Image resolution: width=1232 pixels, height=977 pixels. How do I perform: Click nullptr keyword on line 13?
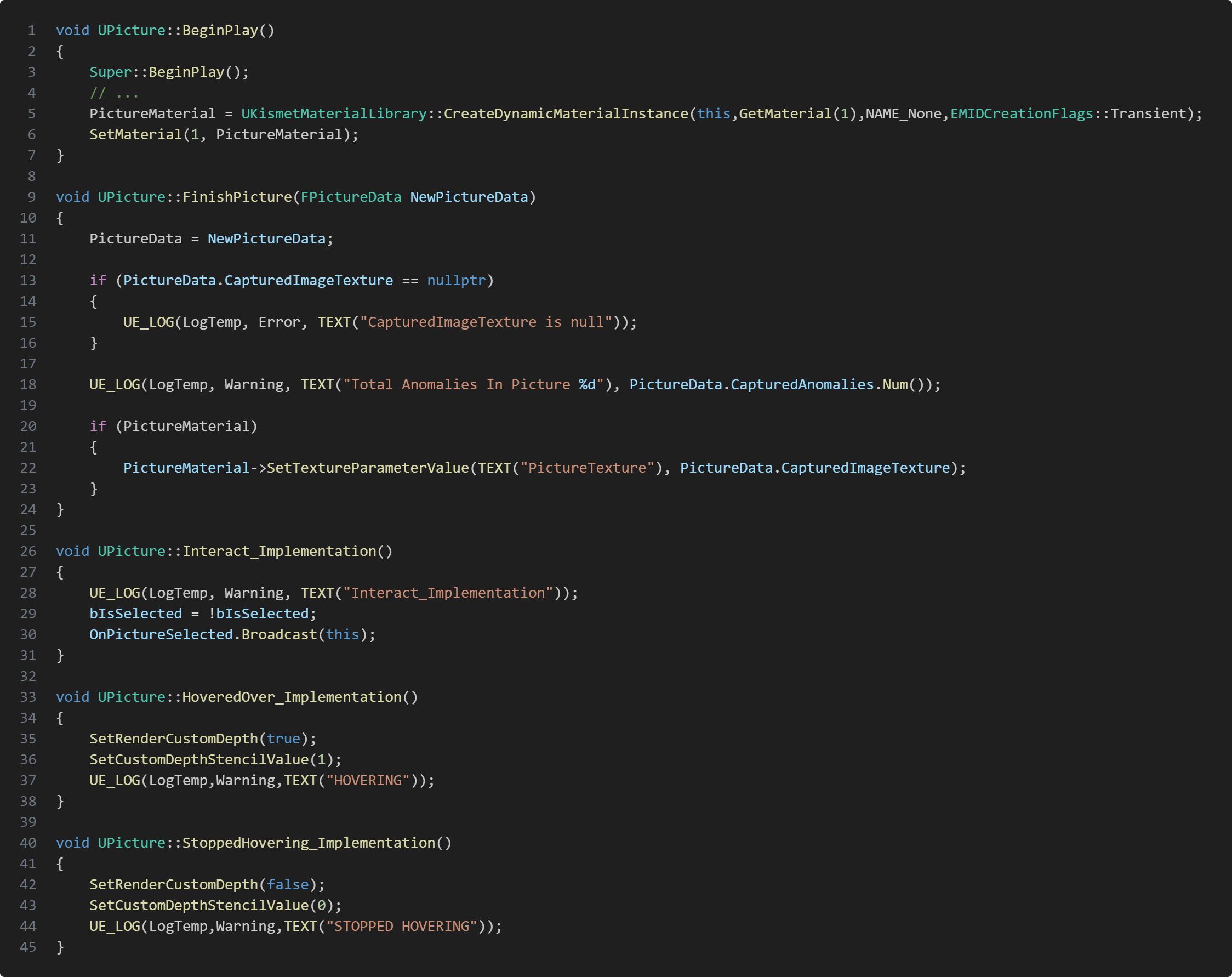point(456,281)
